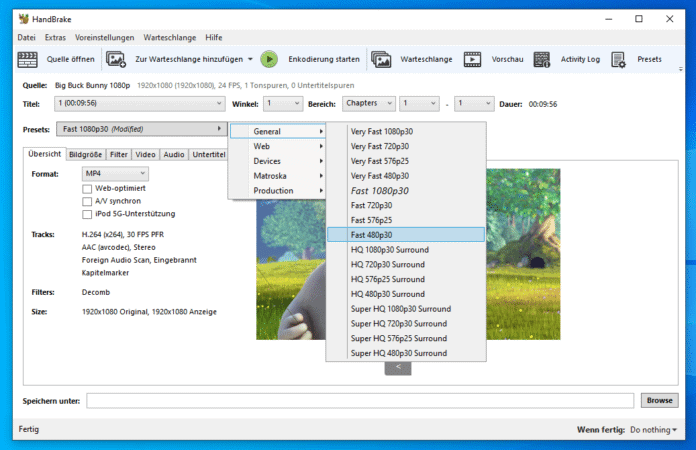Click the green Enkodierung starten play icon

269,59
